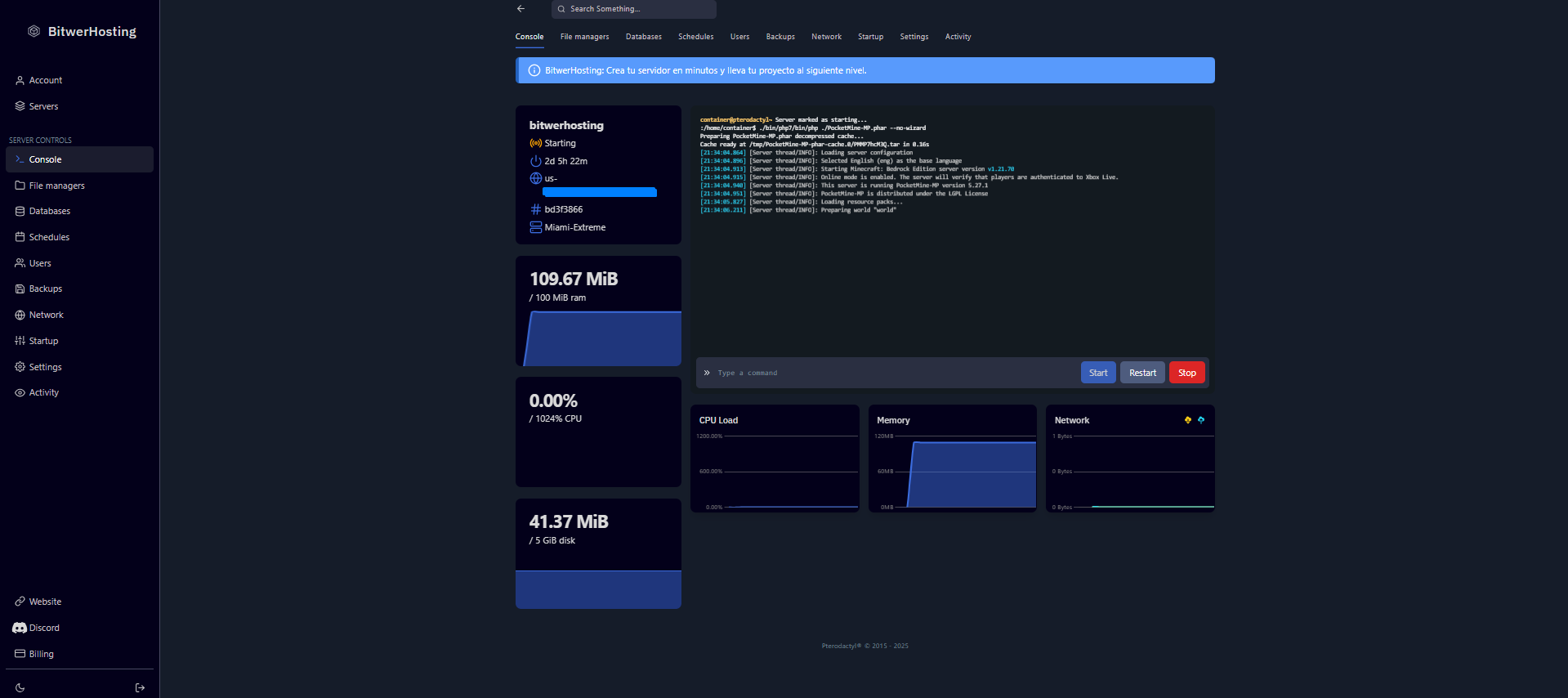The height and width of the screenshot is (698, 1568).
Task: Open the Databases tab
Action: click(x=644, y=37)
